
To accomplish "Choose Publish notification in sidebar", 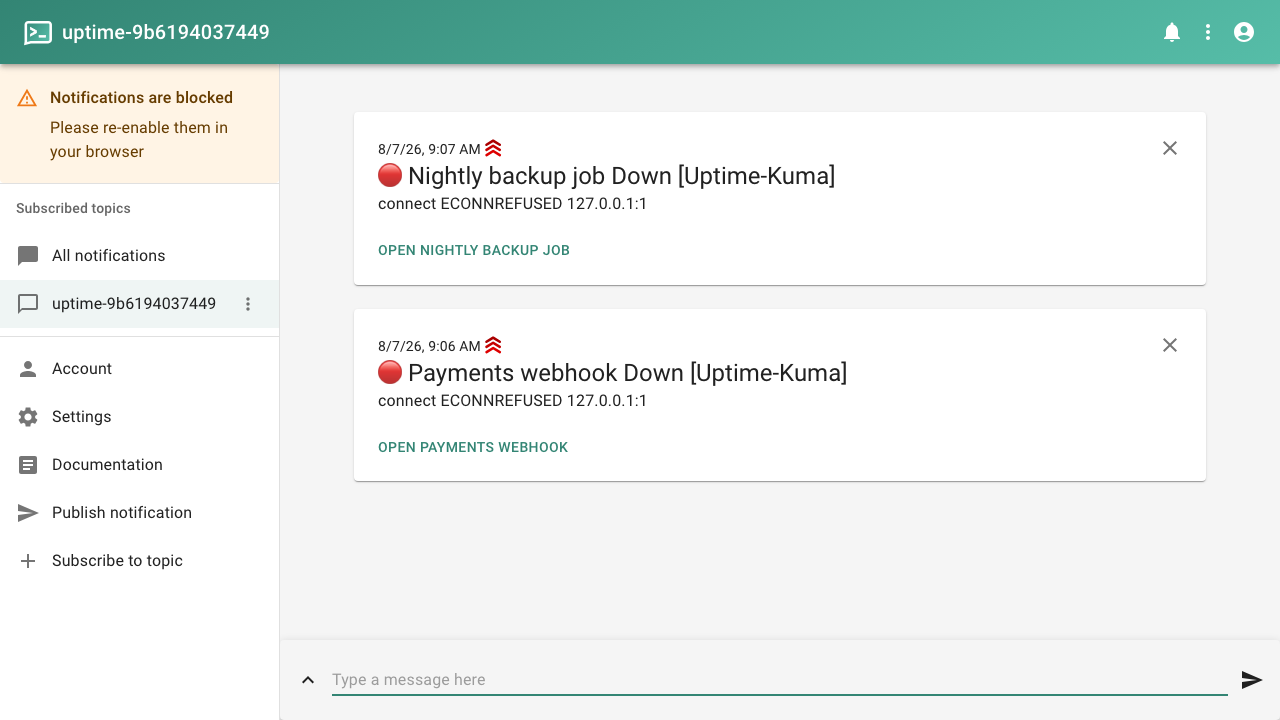I will click(x=139, y=513).
